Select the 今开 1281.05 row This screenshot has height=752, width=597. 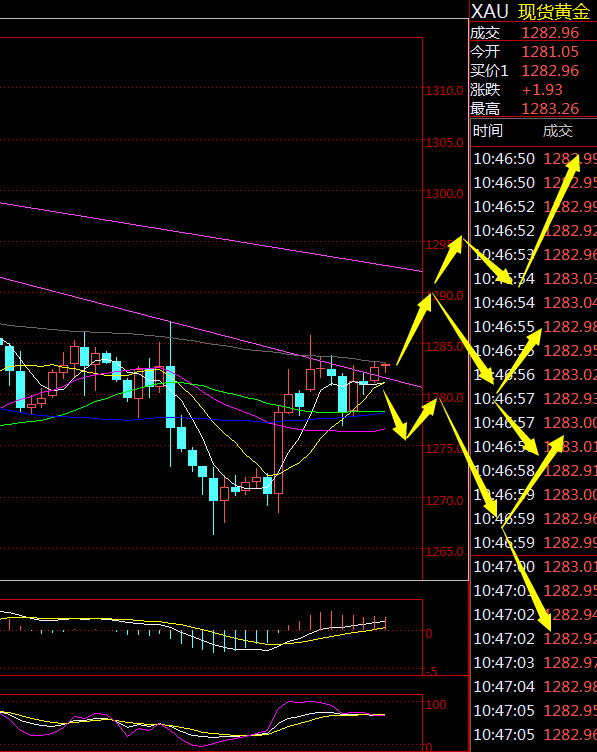[533, 52]
